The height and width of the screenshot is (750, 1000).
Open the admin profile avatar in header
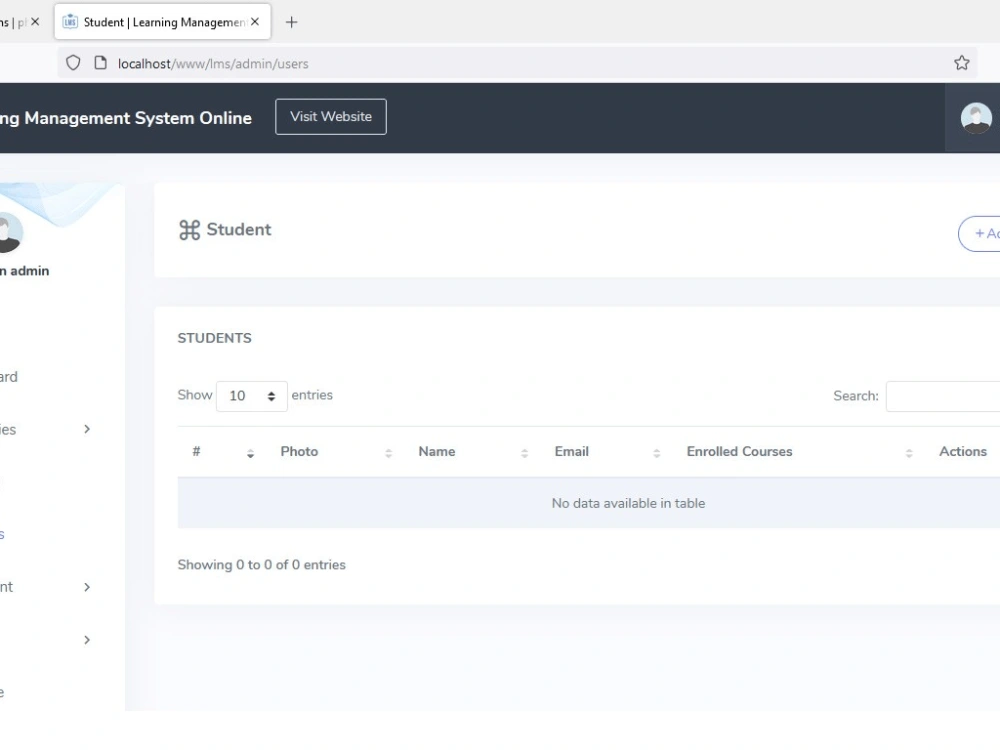pos(976,118)
